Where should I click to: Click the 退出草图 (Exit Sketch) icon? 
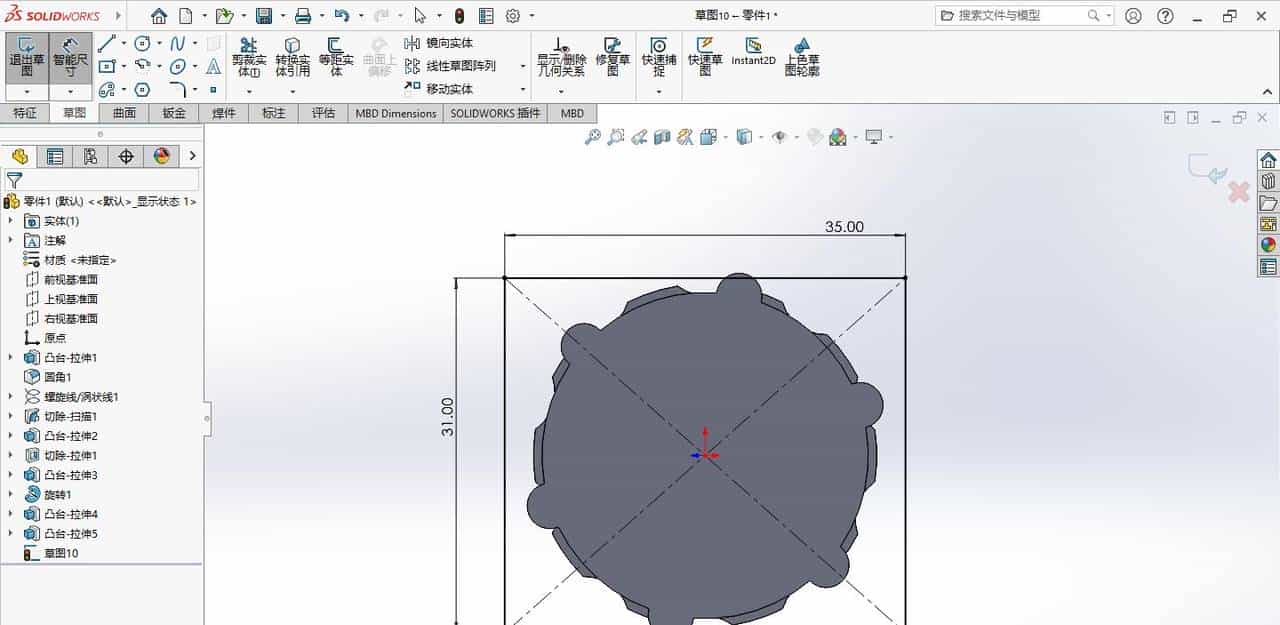[25, 57]
